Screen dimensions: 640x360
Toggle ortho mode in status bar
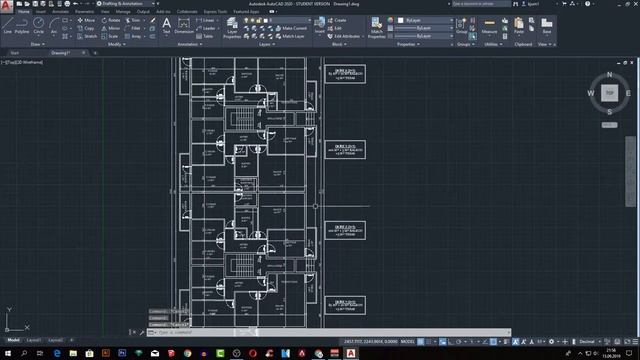tap(451, 342)
